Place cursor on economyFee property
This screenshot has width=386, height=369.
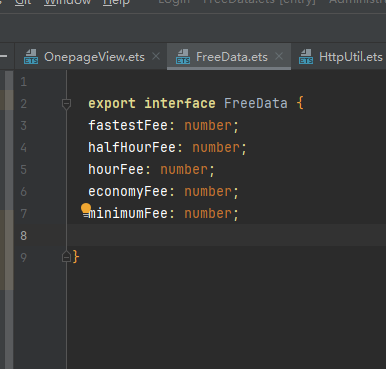pos(128,192)
